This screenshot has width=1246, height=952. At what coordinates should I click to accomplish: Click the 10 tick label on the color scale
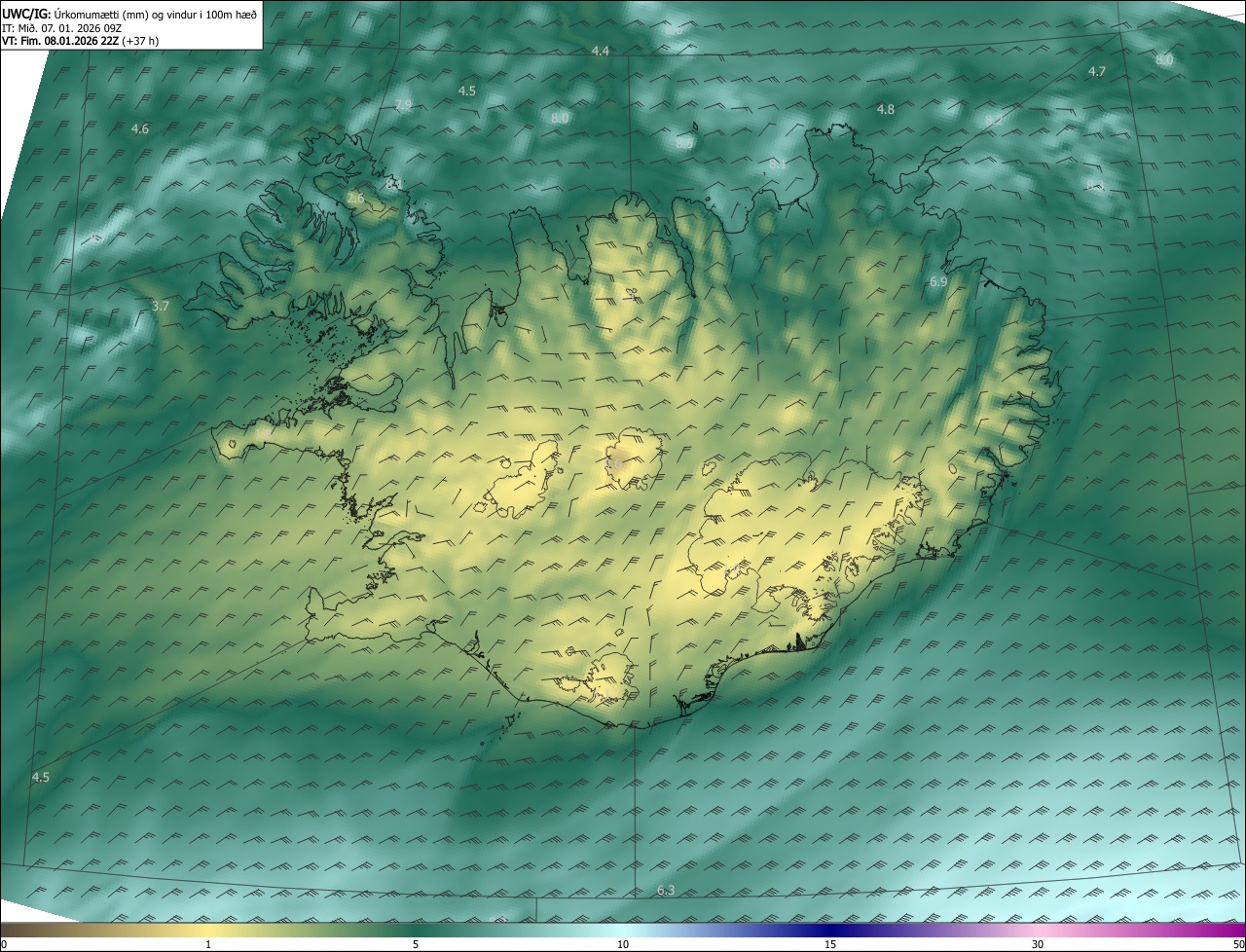[x=623, y=944]
